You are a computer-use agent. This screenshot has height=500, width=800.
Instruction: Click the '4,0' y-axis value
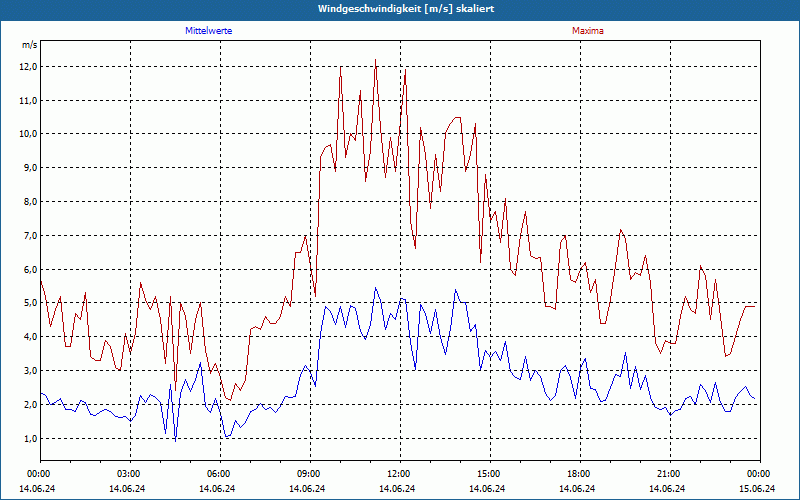click(x=30, y=337)
